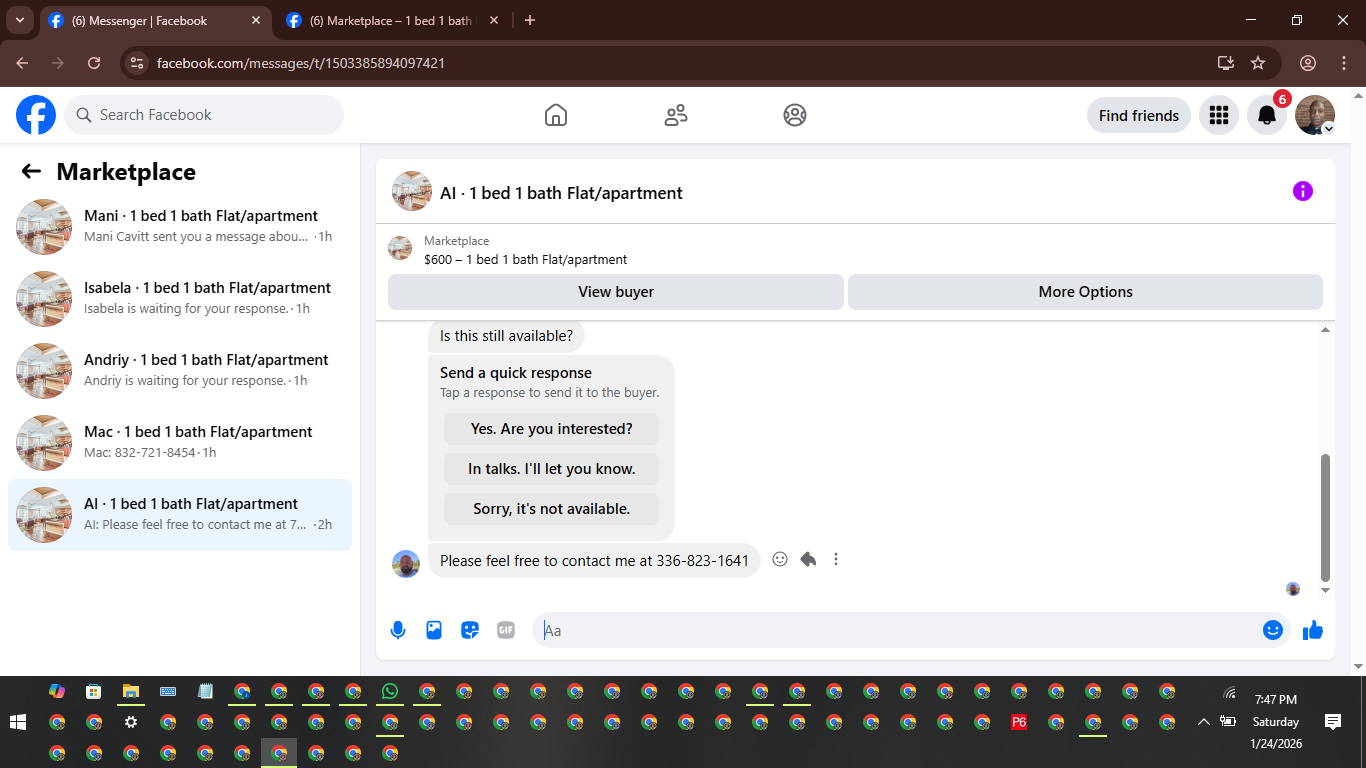Click the Facebook logo icon
Screen dimensions: 1366x768
36,115
